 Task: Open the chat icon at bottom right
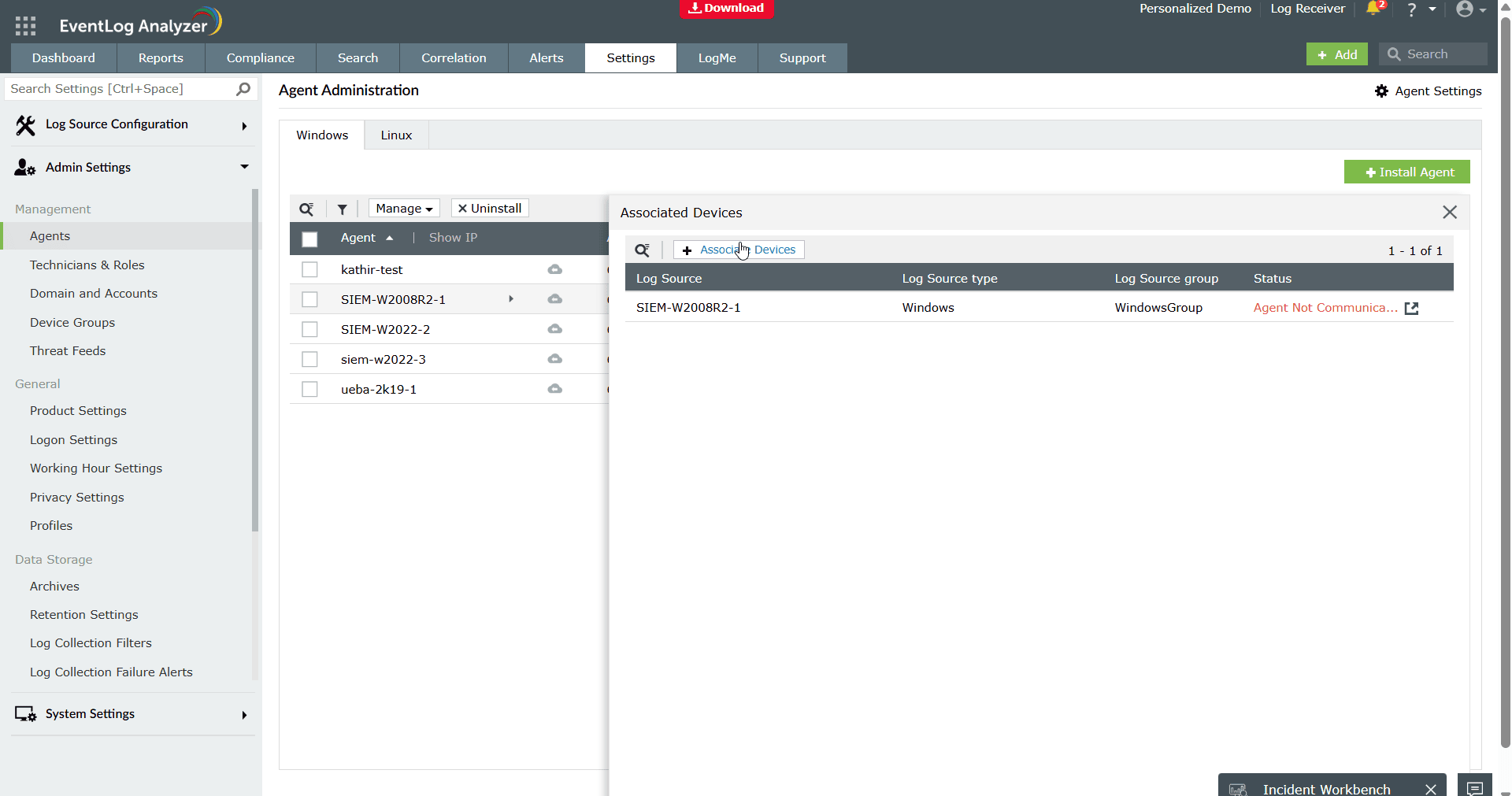[1474, 787]
